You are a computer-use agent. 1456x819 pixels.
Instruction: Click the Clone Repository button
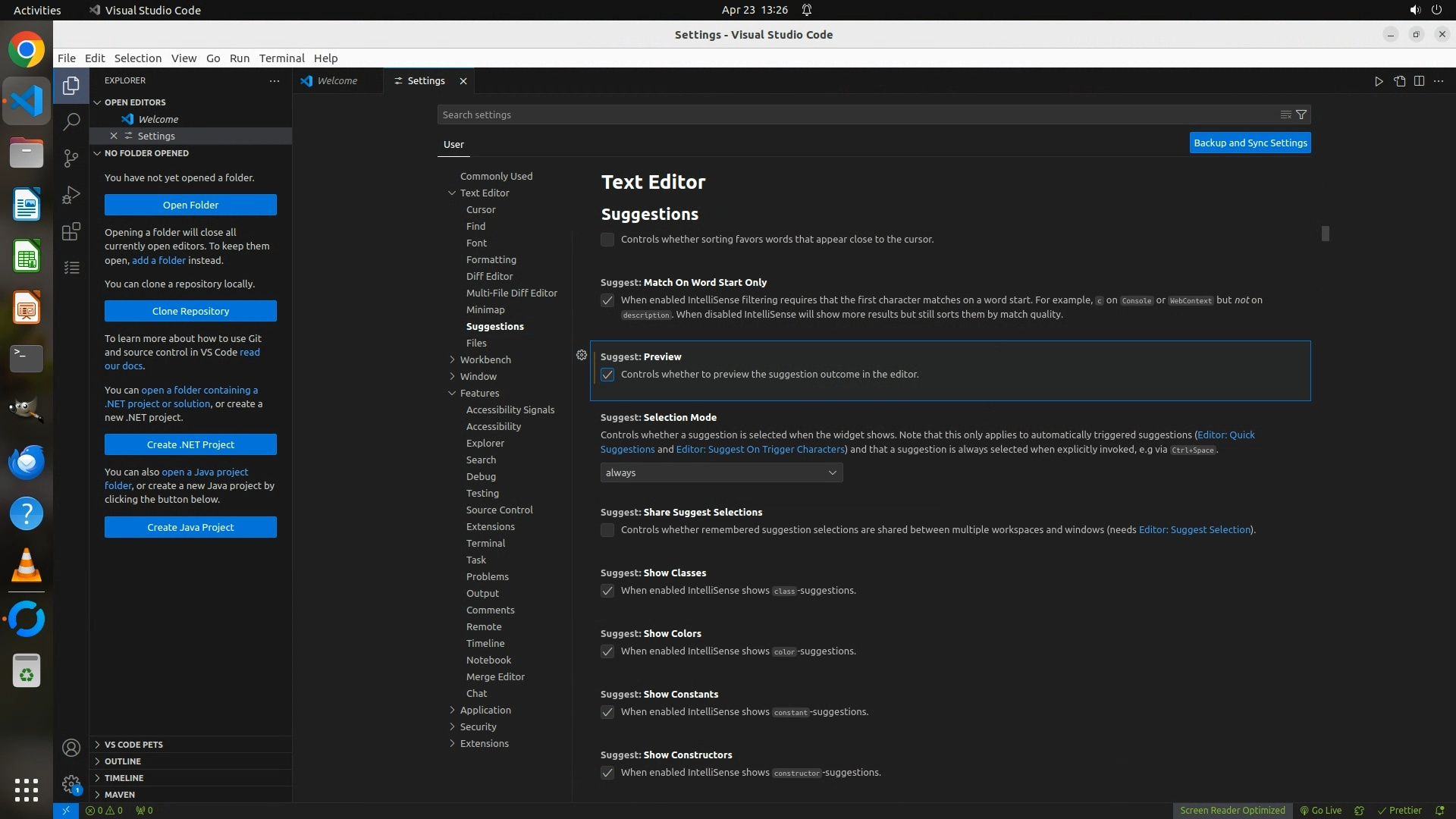point(190,311)
